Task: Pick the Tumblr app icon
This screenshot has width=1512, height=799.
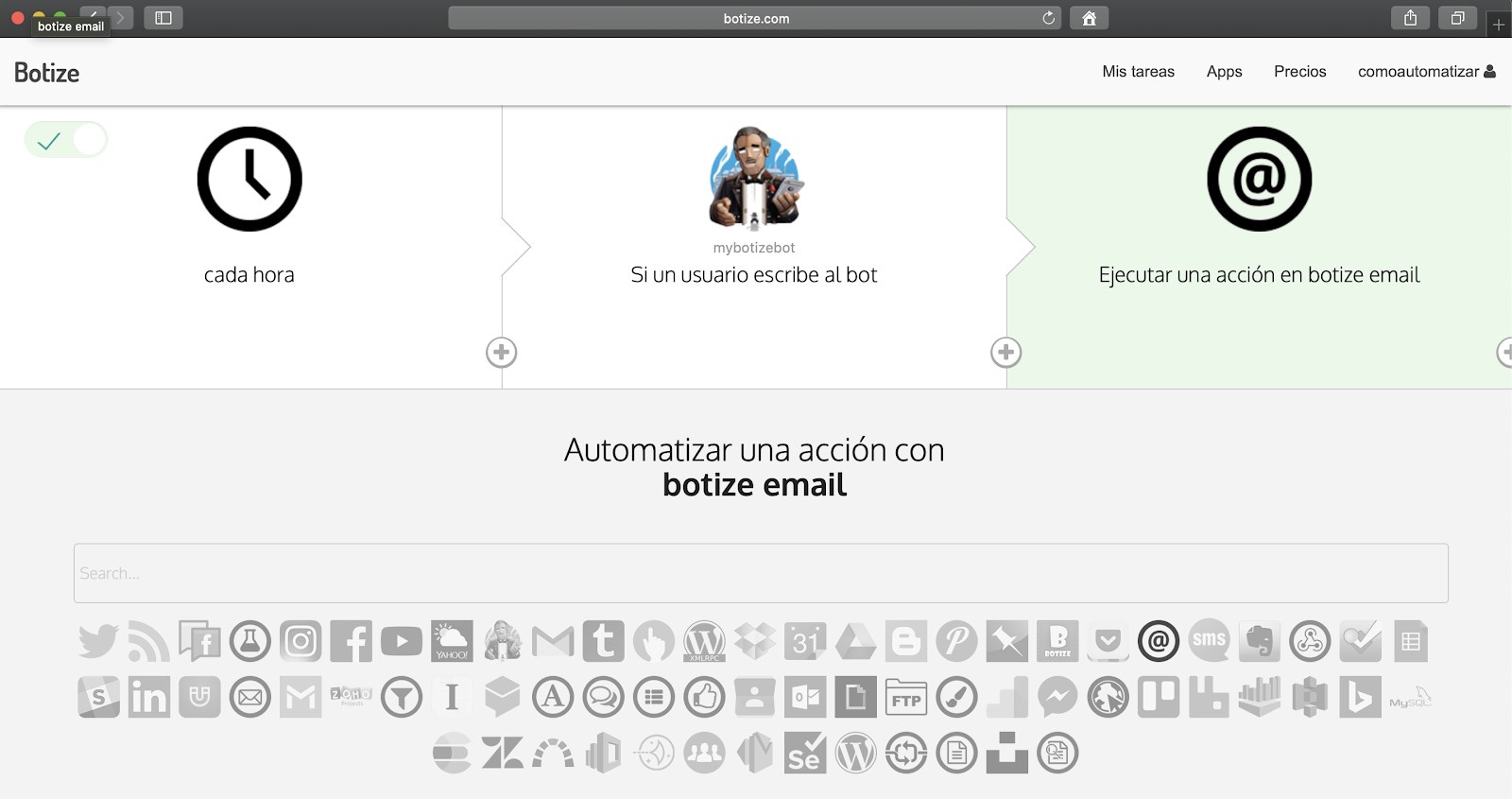Action: 603,641
